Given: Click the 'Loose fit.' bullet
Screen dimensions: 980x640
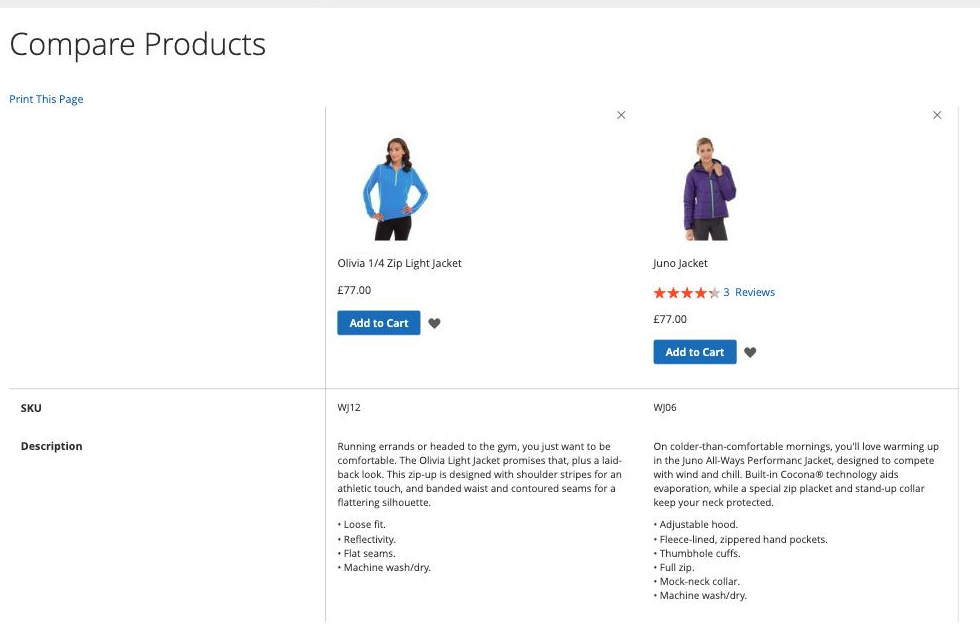Looking at the screenshot, I should tap(362, 525).
